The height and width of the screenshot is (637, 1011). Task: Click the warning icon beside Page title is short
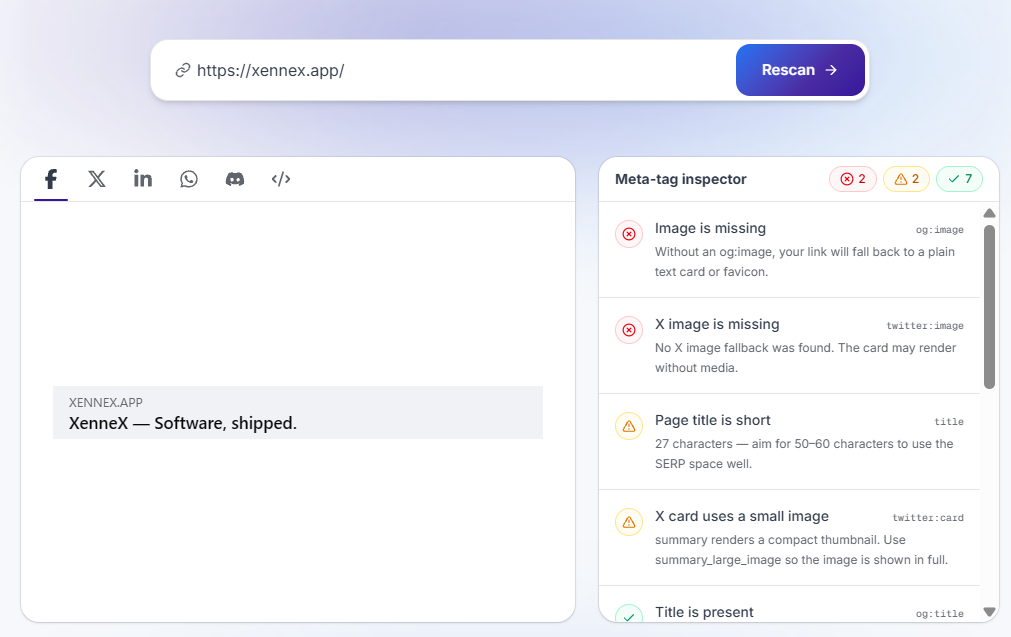pyautogui.click(x=629, y=426)
